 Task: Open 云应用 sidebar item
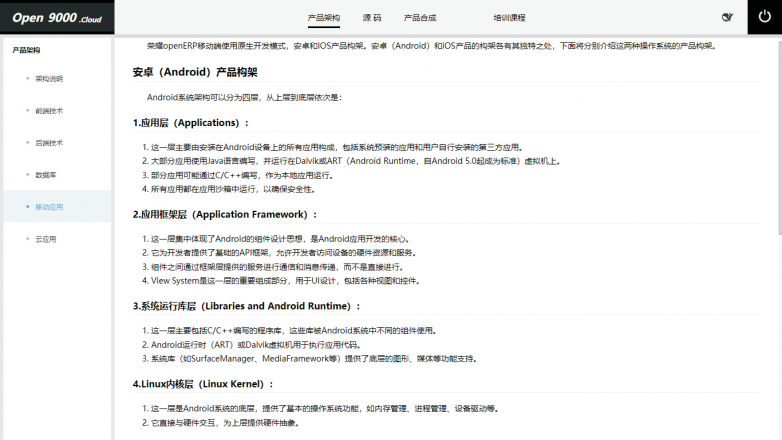click(x=46, y=239)
